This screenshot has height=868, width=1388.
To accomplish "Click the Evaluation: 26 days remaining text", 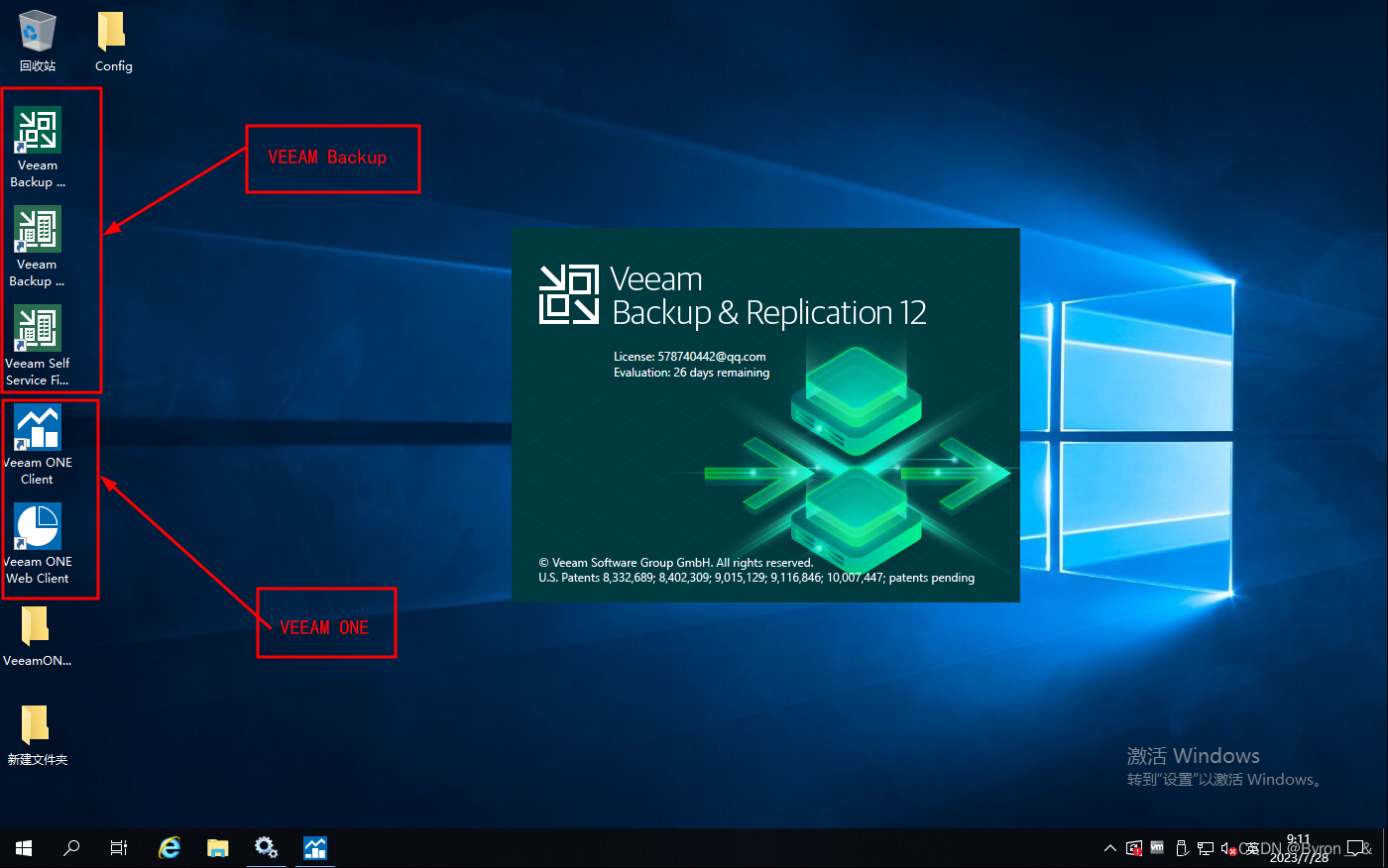I will click(x=691, y=373).
